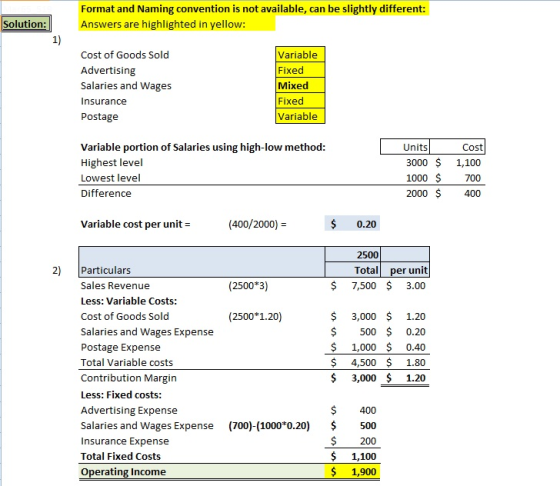This screenshot has width=560, height=486.
Task: Click the 'Insurance' label in section 1
Action: click(x=104, y=101)
